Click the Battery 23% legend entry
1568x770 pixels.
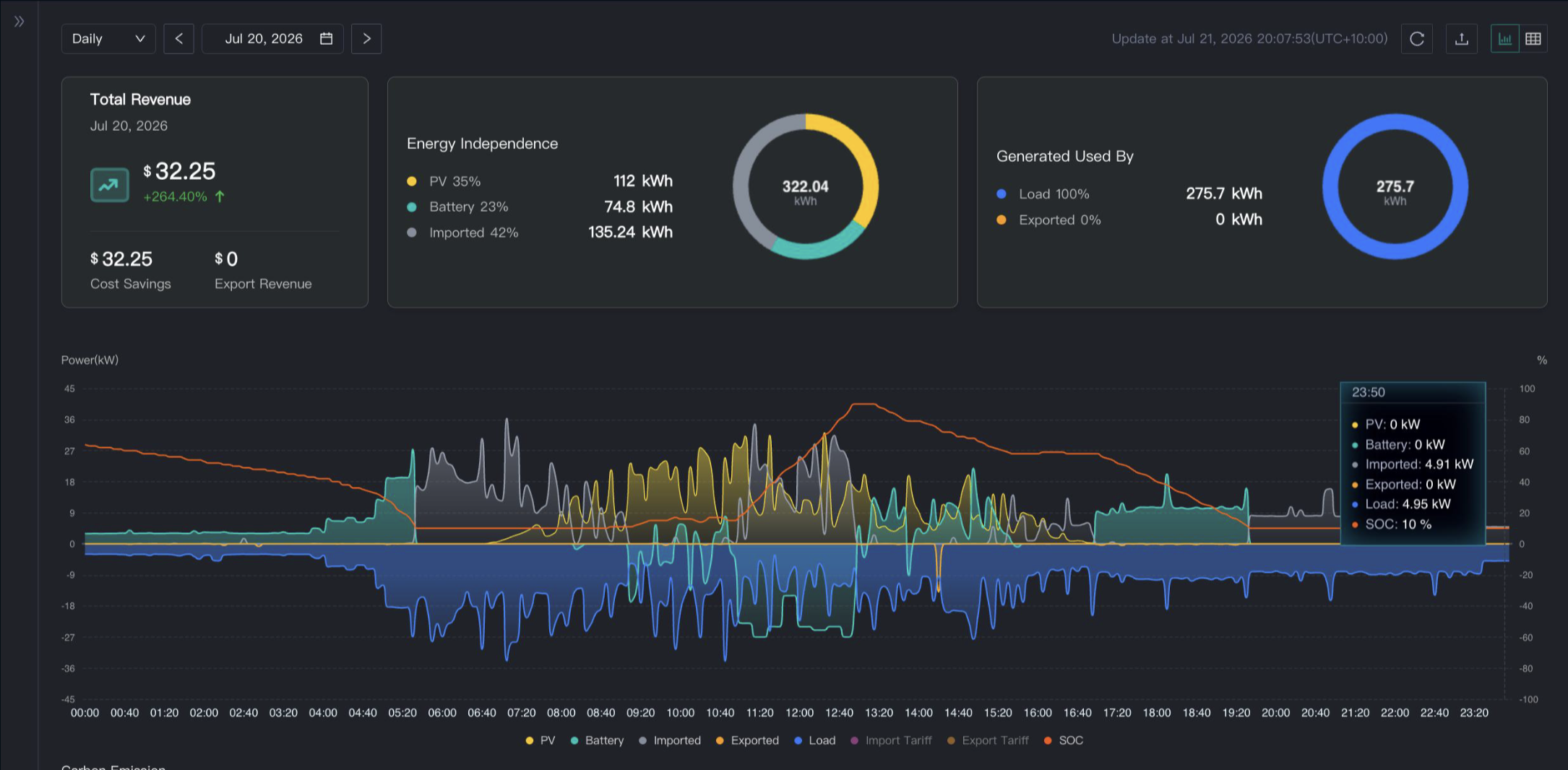coord(457,207)
